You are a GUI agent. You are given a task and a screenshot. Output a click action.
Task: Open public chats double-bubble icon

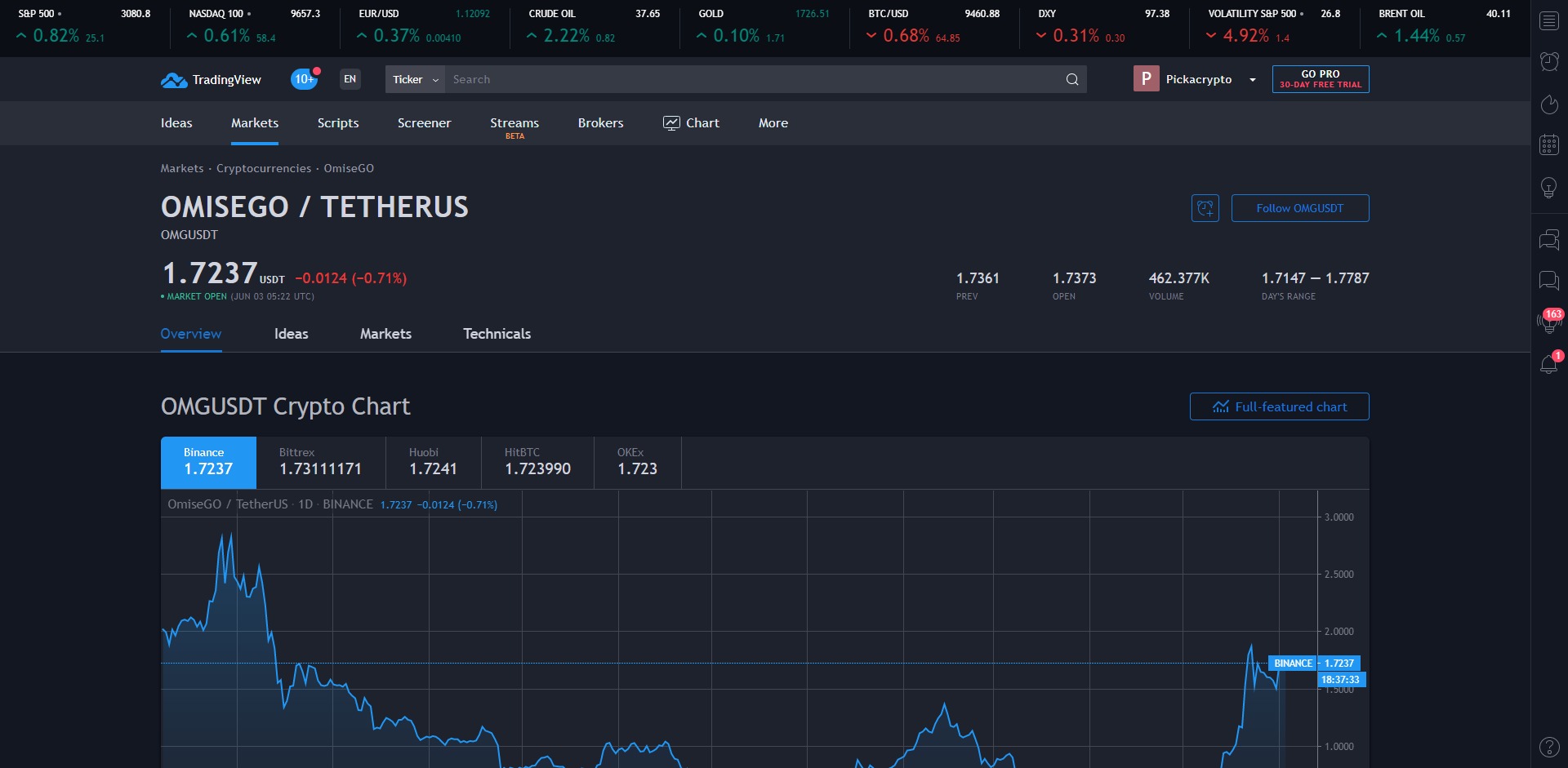pos(1549,239)
